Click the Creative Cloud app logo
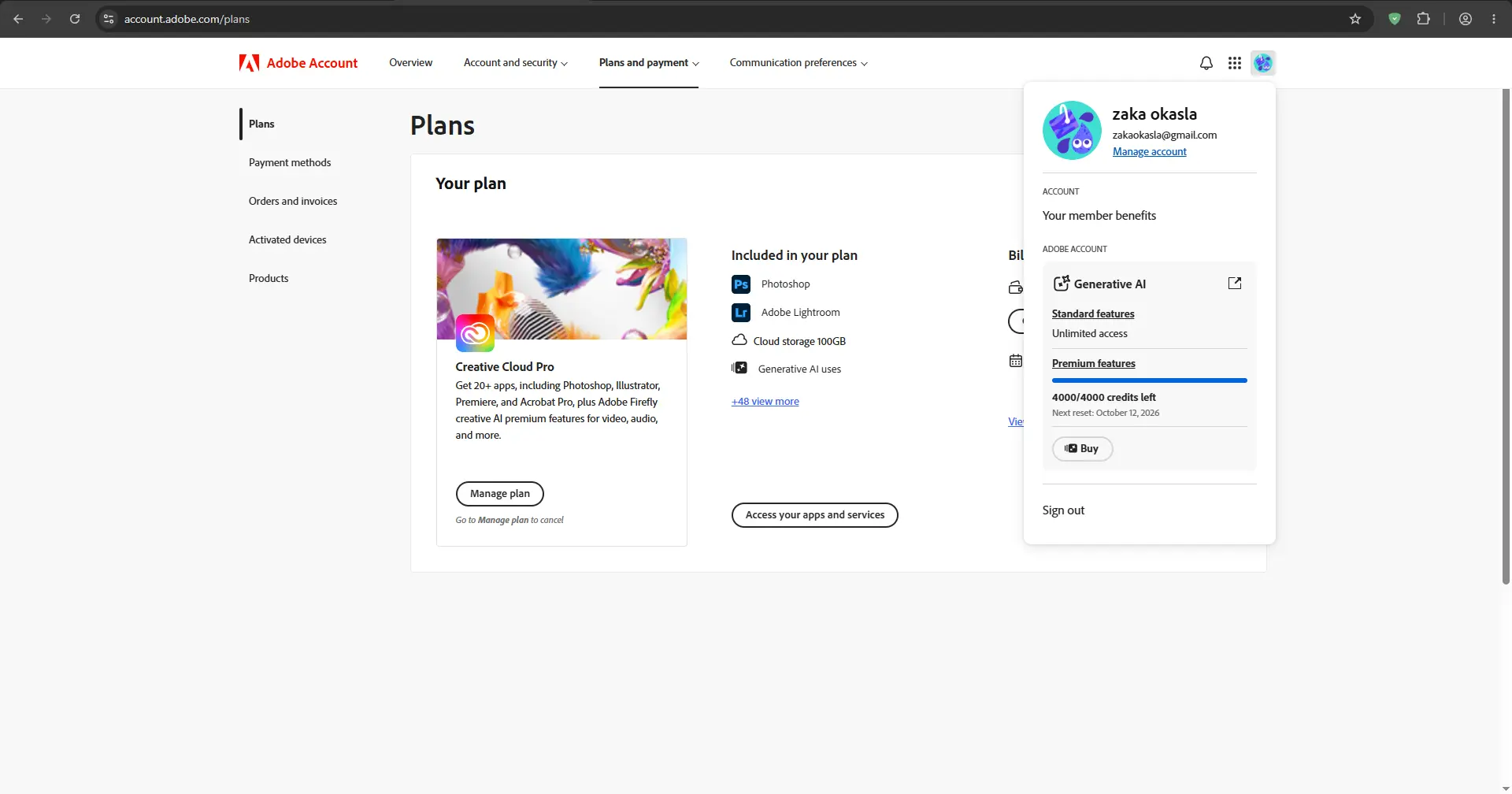The image size is (1512, 794). coord(475,333)
